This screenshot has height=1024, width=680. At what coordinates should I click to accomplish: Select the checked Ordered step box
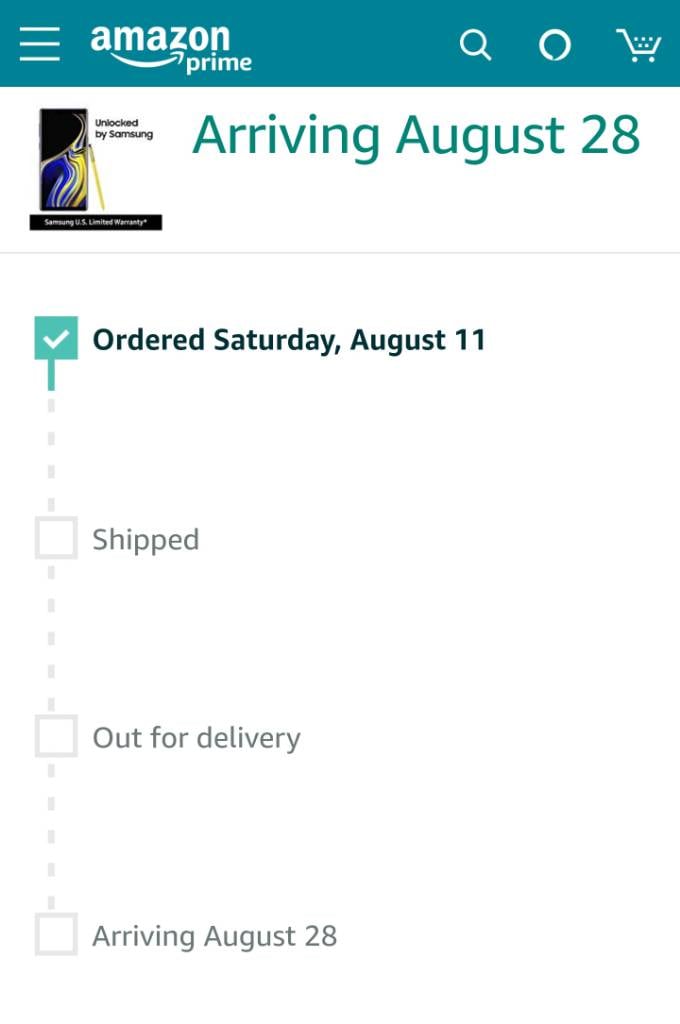[x=56, y=338]
